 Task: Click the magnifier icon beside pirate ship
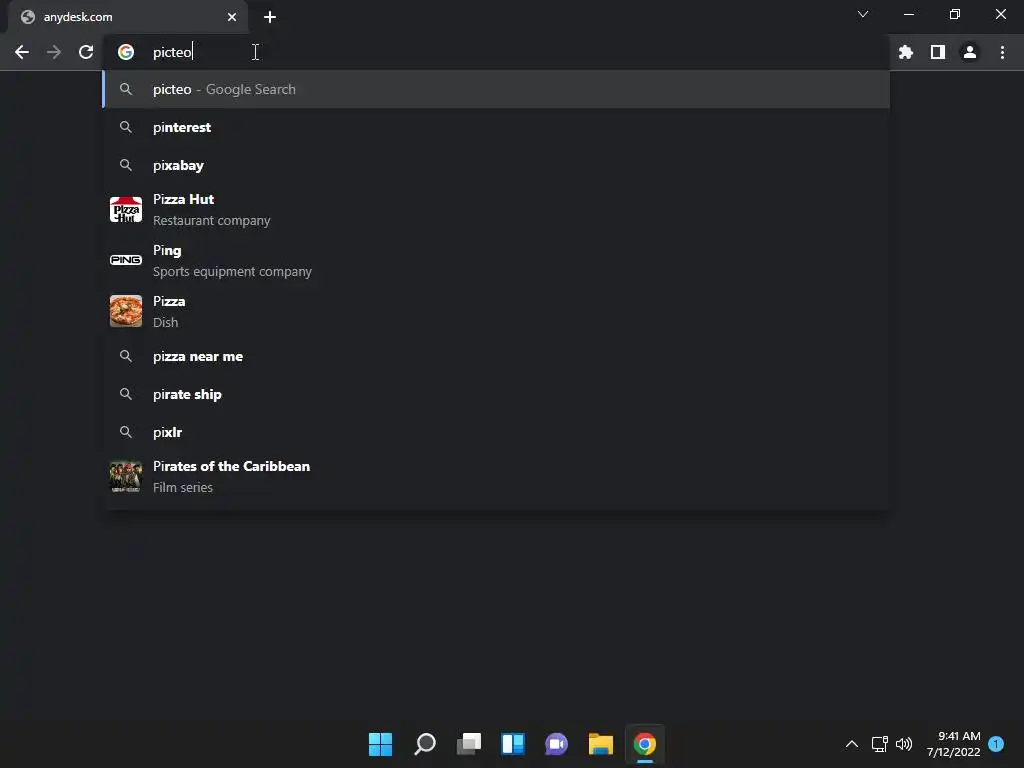tap(126, 394)
